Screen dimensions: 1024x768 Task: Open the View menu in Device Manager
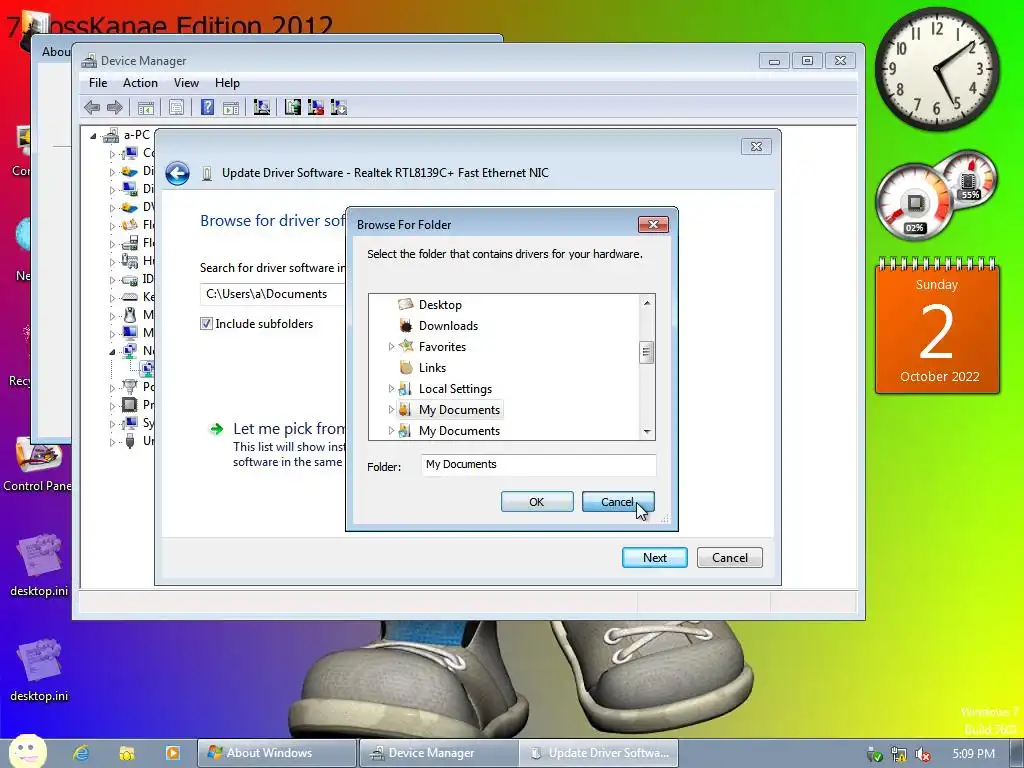186,83
